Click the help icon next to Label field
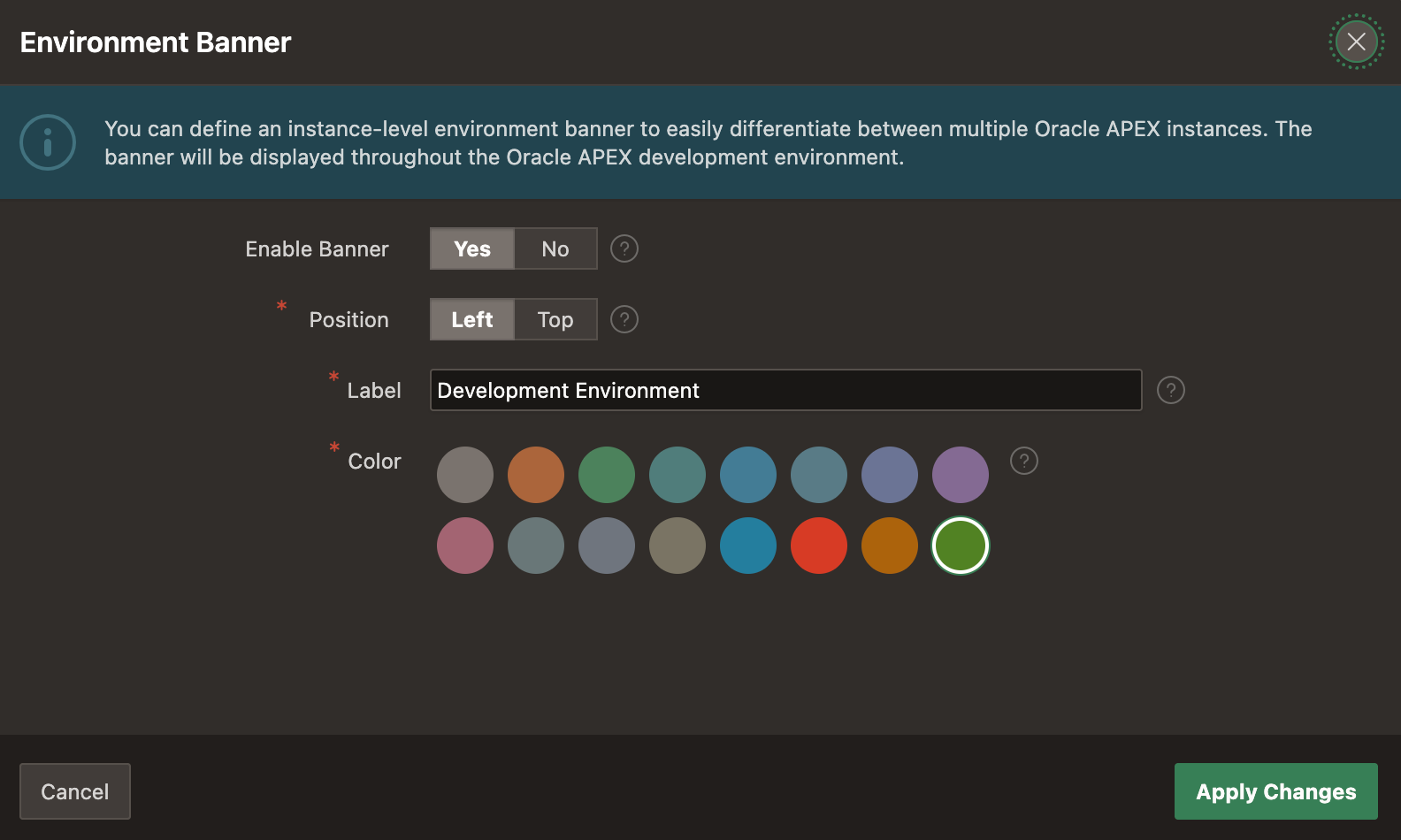The image size is (1401, 840). 1170,390
